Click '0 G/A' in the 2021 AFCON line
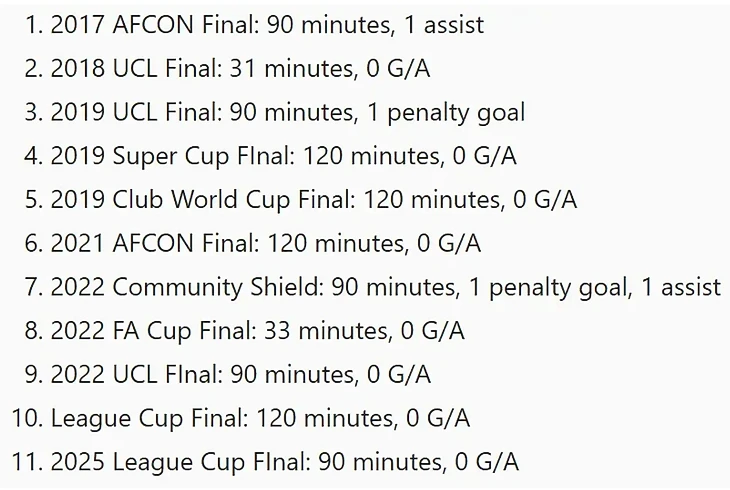The height and width of the screenshot is (490, 730). (449, 243)
